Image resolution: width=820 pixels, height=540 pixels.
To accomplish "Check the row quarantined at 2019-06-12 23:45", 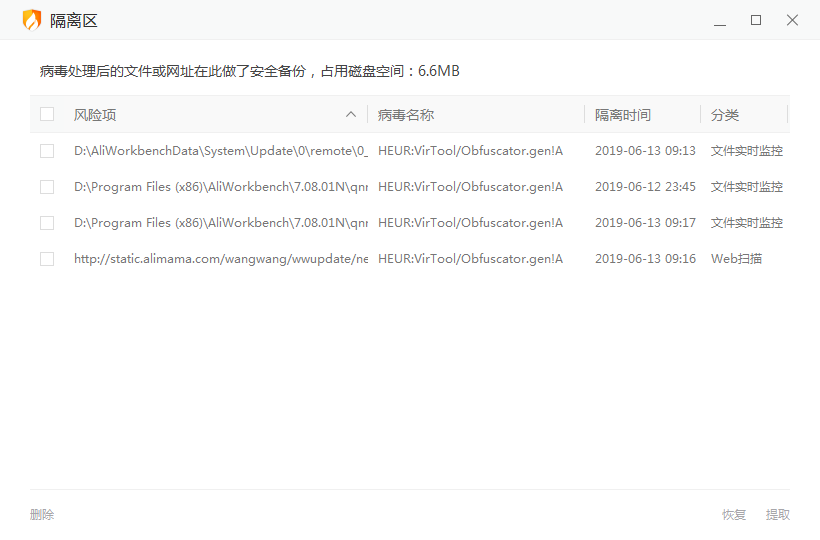I will (47, 187).
